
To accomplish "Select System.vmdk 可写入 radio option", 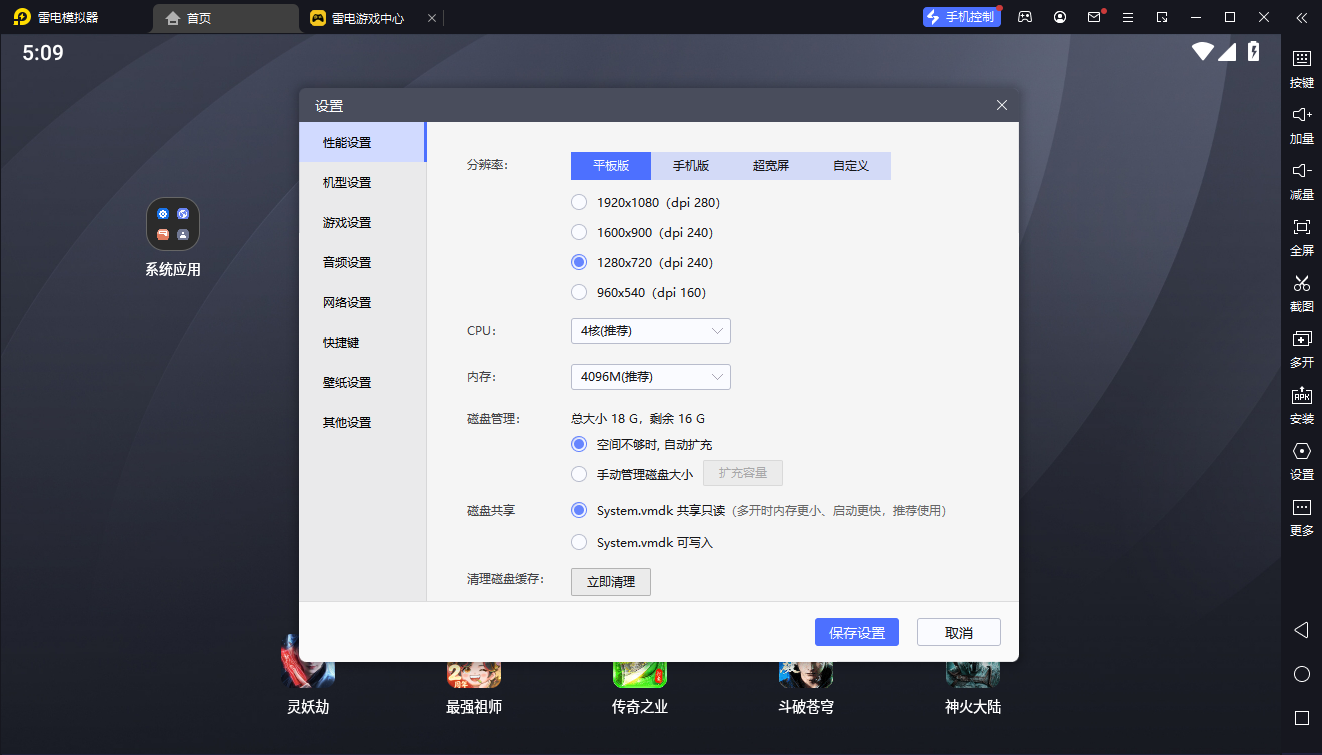I will click(x=579, y=542).
